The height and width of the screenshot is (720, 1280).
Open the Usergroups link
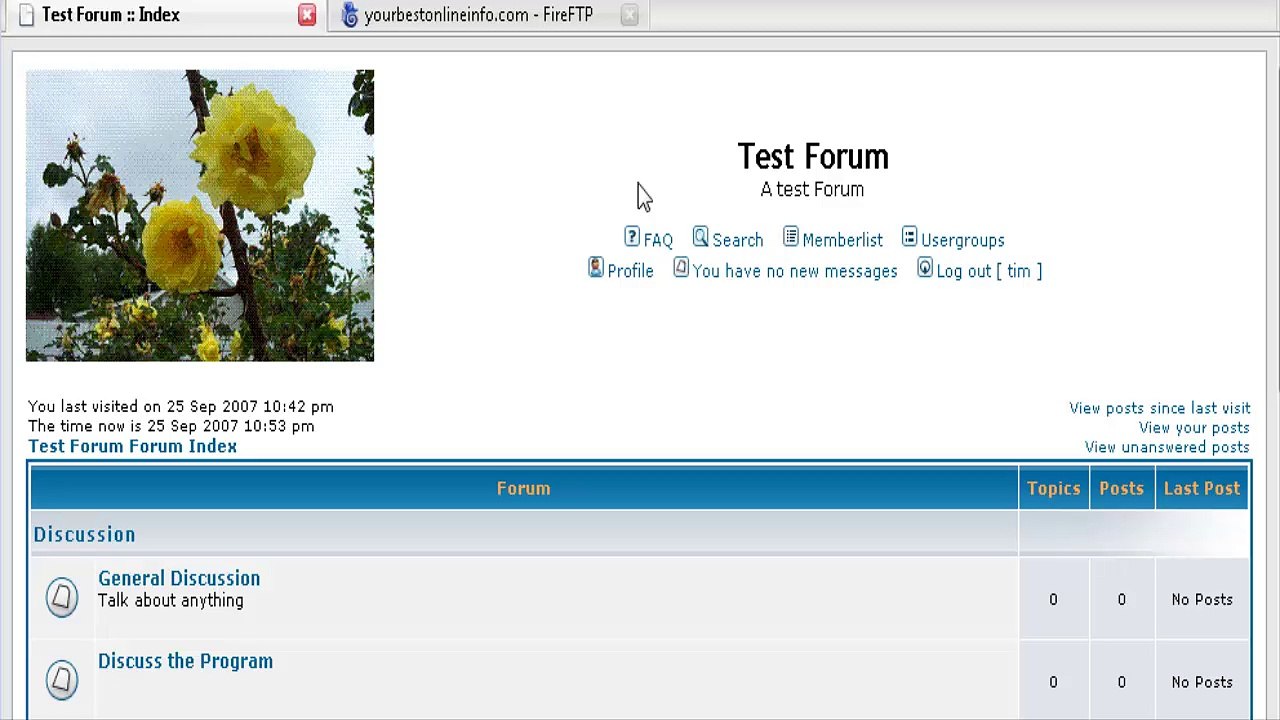click(962, 240)
